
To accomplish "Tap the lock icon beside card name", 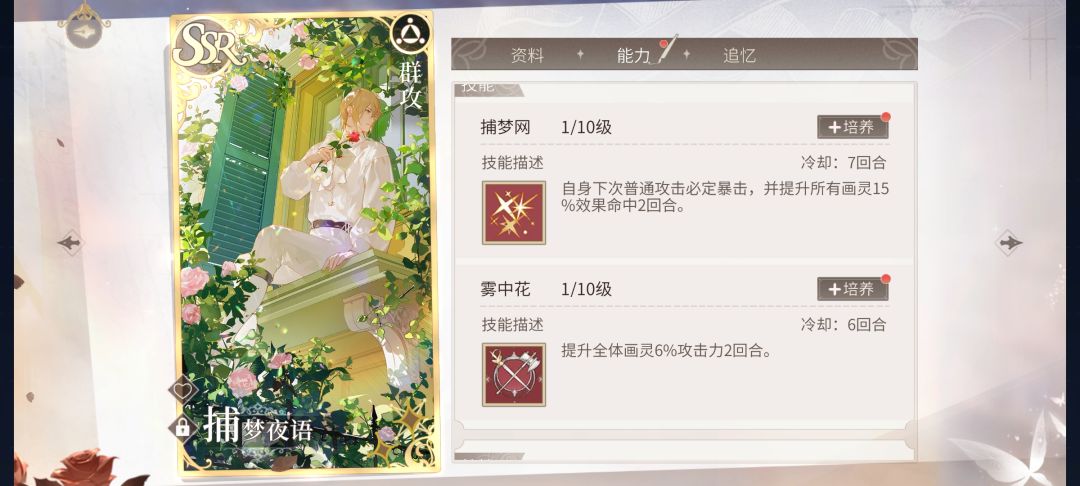I will coord(183,427).
